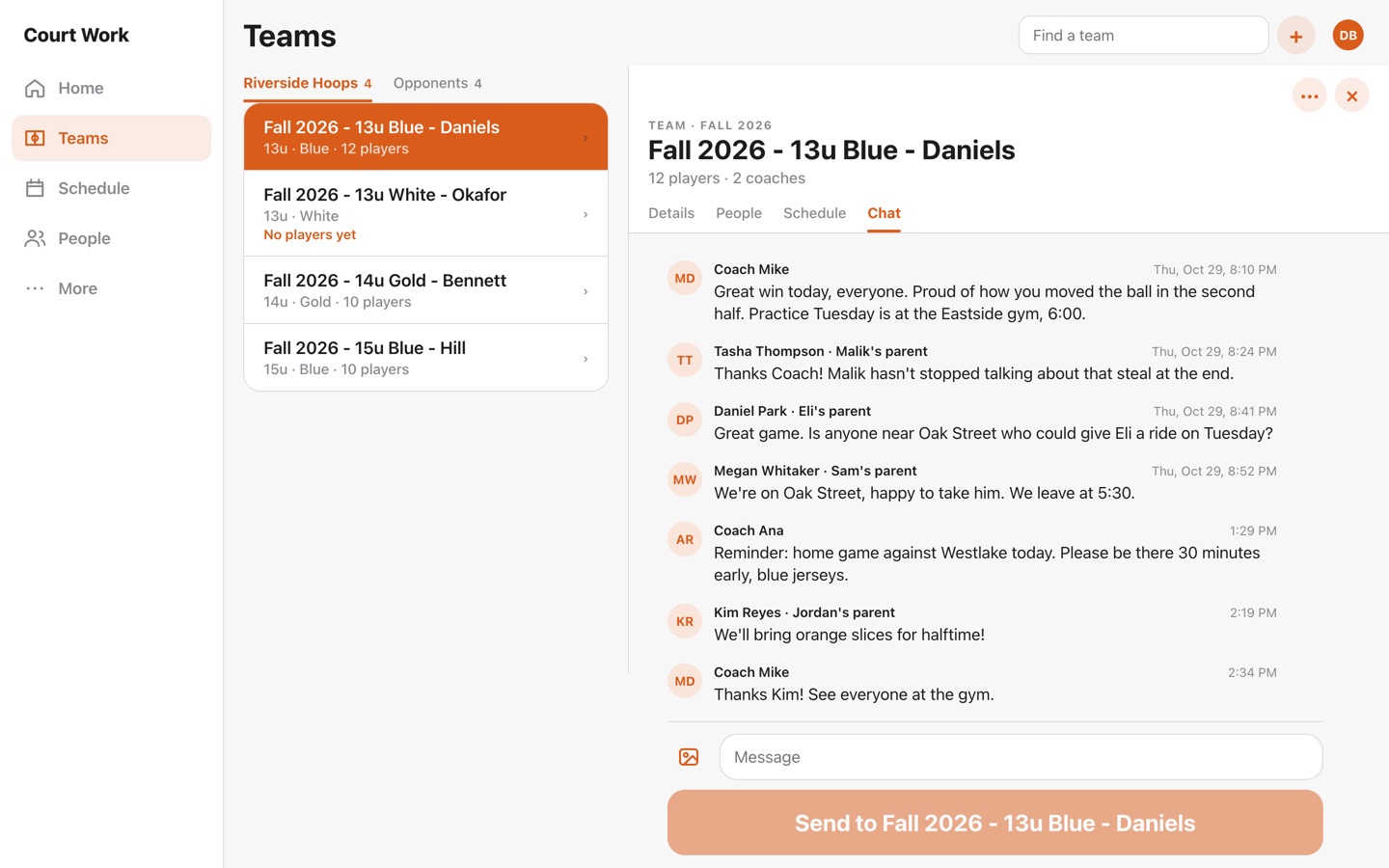Open the People tab in team panel
Image resolution: width=1389 pixels, height=868 pixels.
tap(739, 213)
